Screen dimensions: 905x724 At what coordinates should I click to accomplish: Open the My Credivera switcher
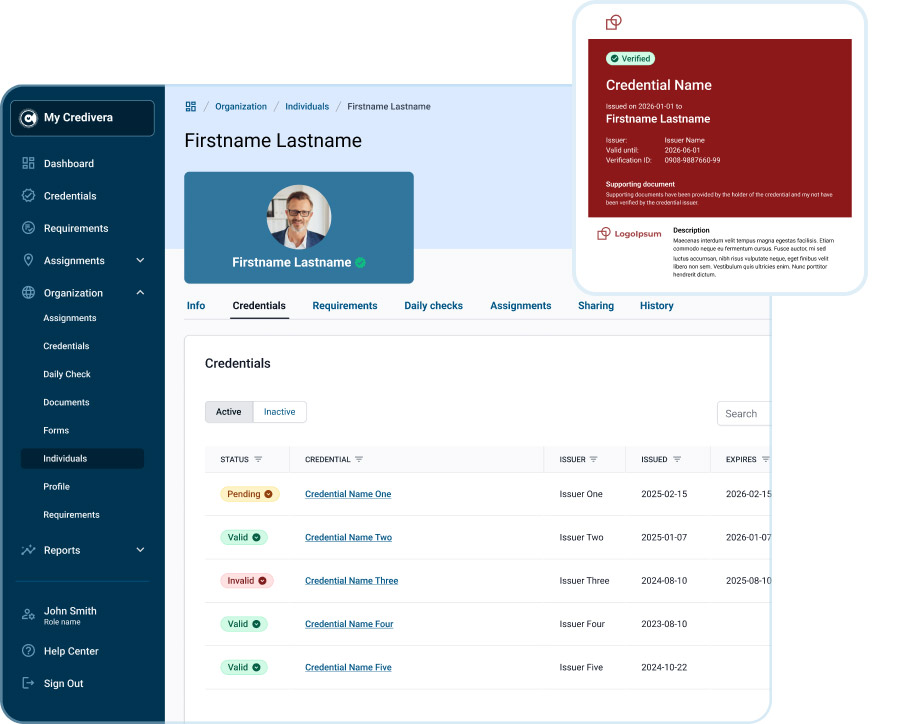point(83,118)
